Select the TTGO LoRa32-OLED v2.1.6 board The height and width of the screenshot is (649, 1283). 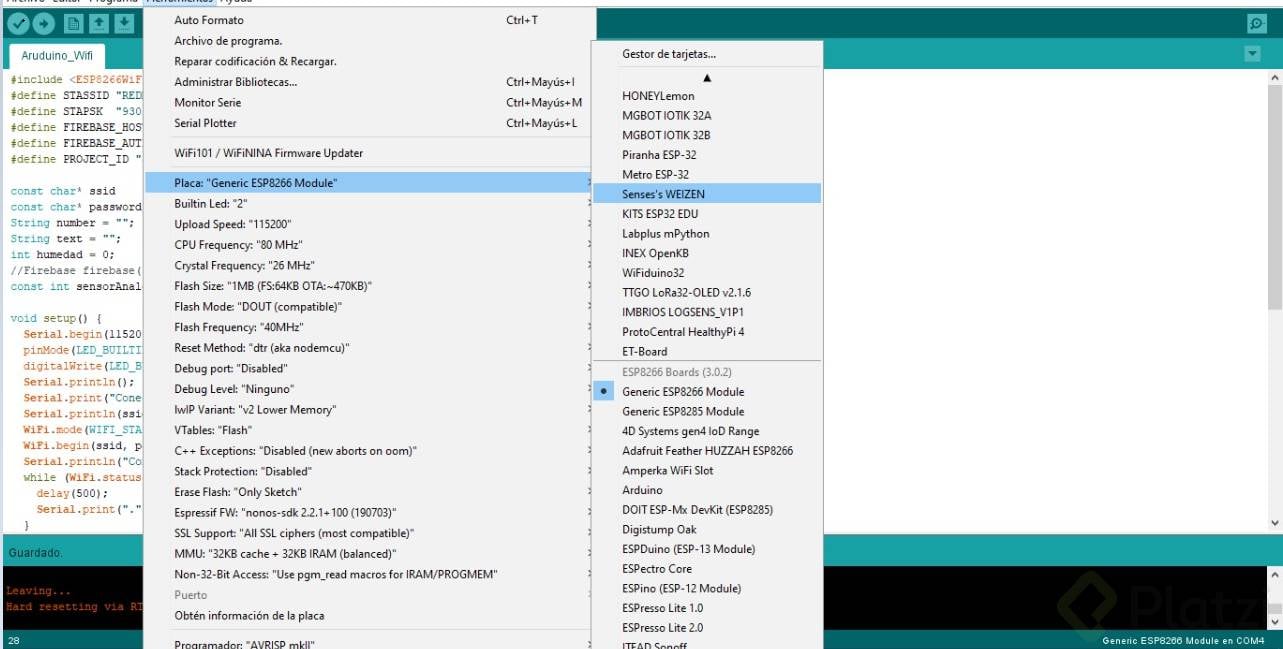pos(707,292)
